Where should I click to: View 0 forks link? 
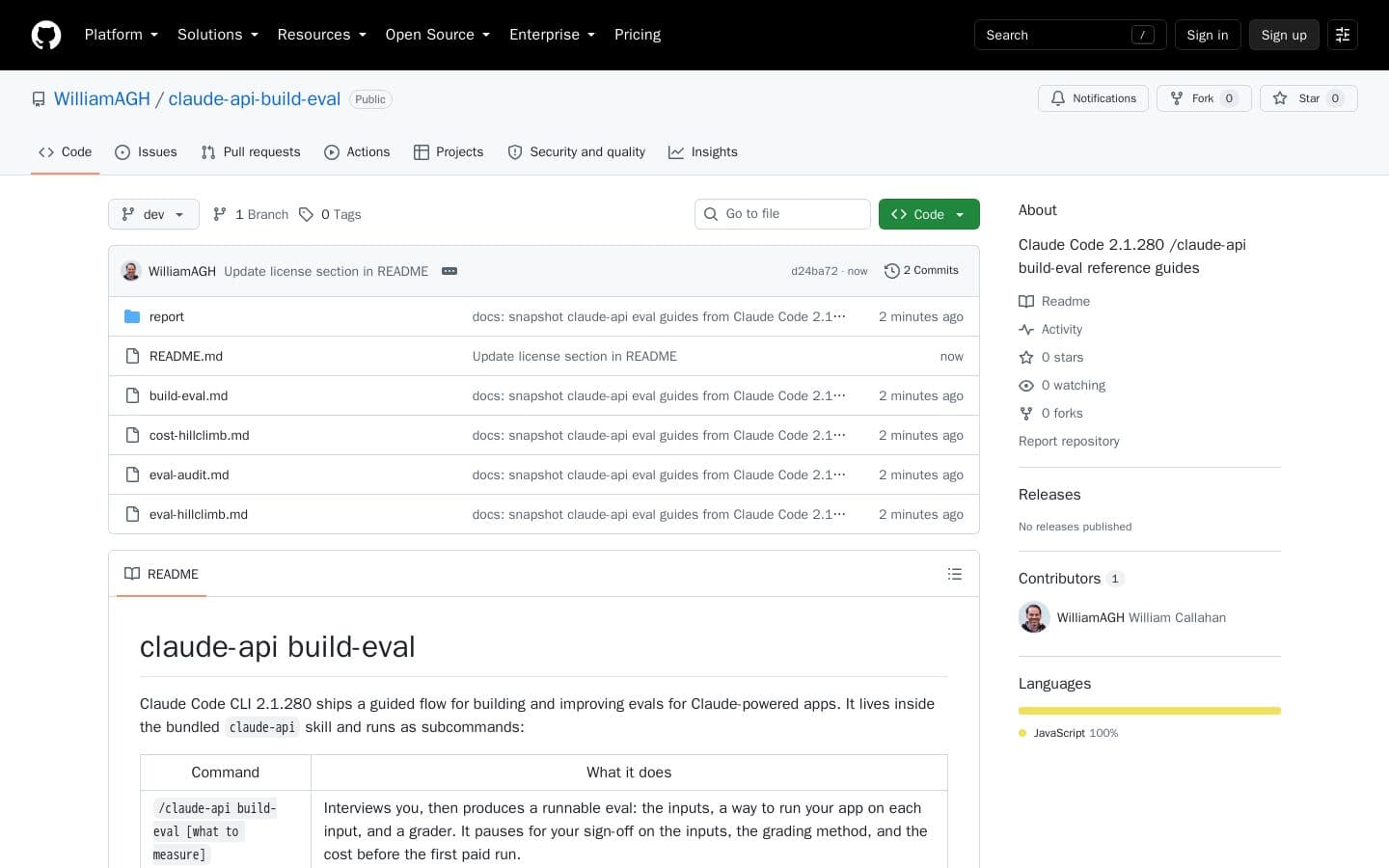point(1050,413)
